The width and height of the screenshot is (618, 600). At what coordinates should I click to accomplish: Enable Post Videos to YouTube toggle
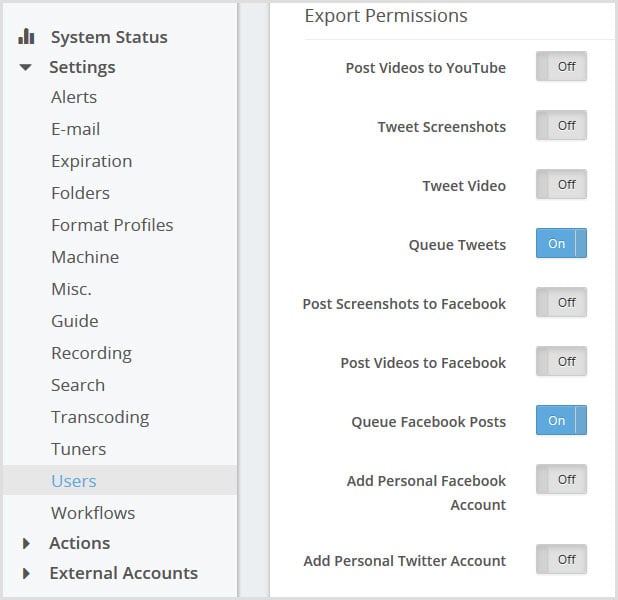[x=561, y=67]
